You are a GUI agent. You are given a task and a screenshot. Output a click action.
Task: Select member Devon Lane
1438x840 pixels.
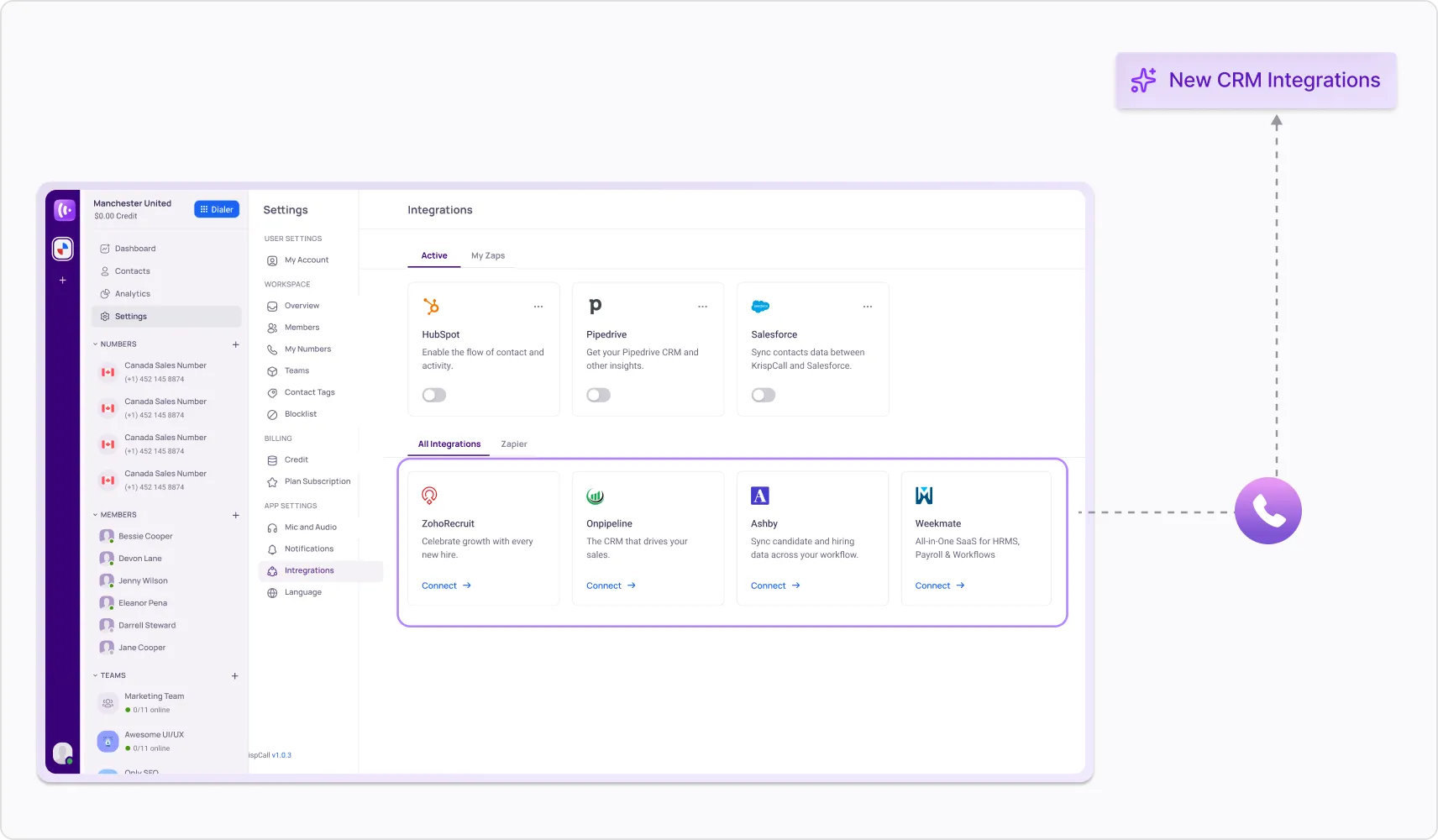point(131,559)
